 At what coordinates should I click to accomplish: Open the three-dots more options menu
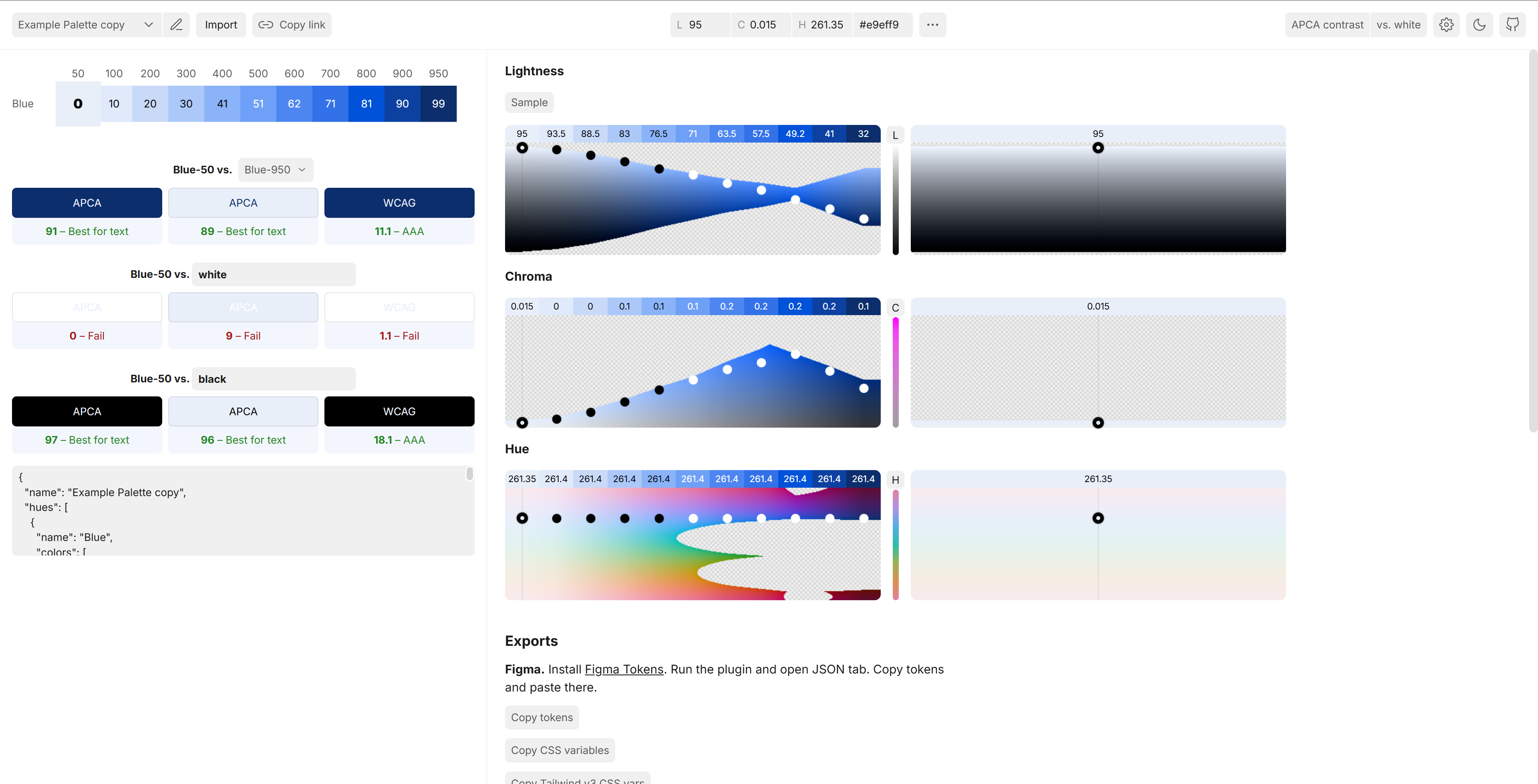tap(932, 24)
